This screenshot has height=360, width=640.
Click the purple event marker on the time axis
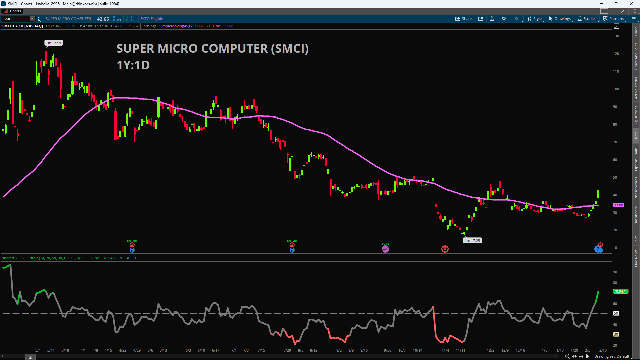coord(385,248)
